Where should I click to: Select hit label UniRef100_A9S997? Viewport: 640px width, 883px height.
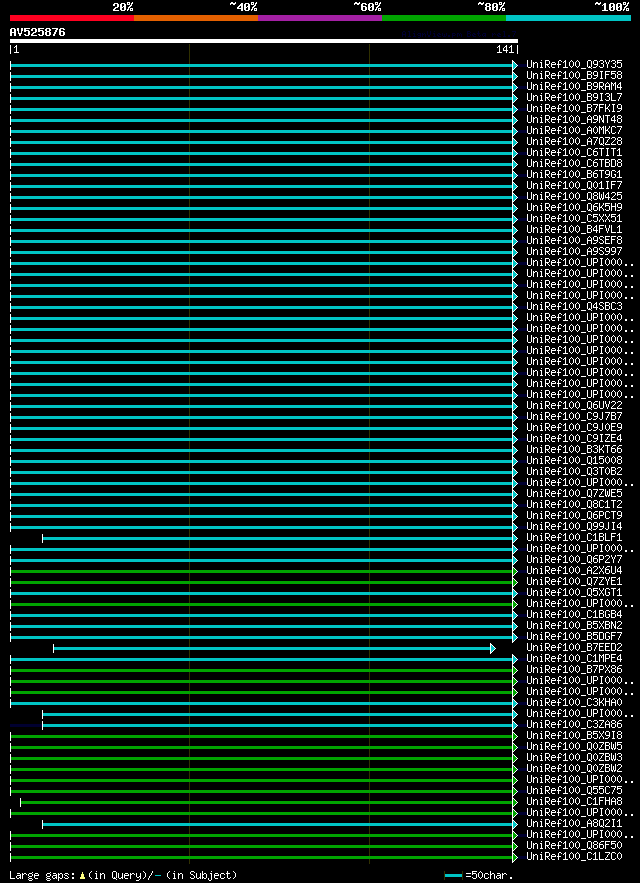[x=574, y=252]
